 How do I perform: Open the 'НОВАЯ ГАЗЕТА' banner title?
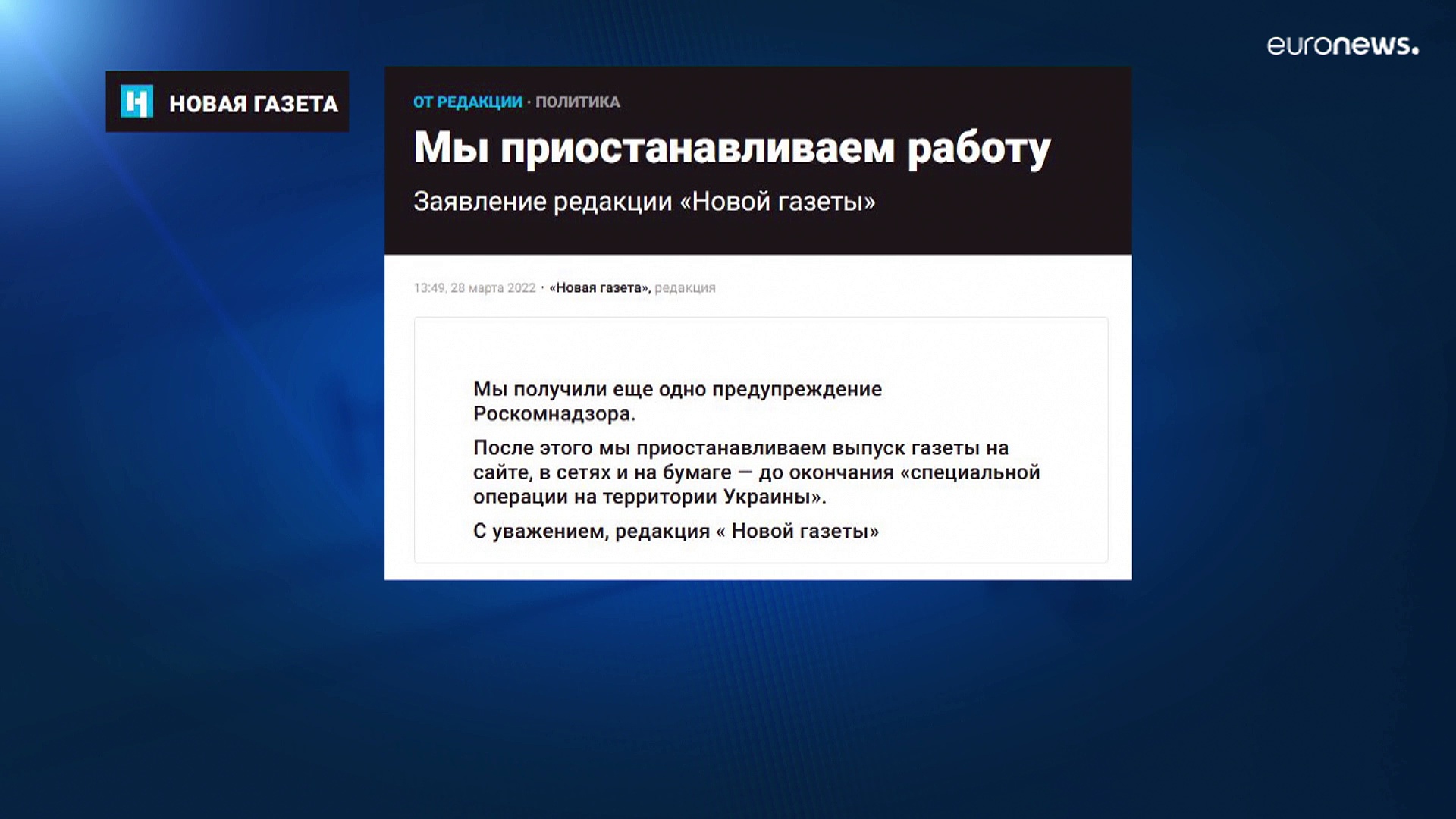pyautogui.click(x=253, y=104)
